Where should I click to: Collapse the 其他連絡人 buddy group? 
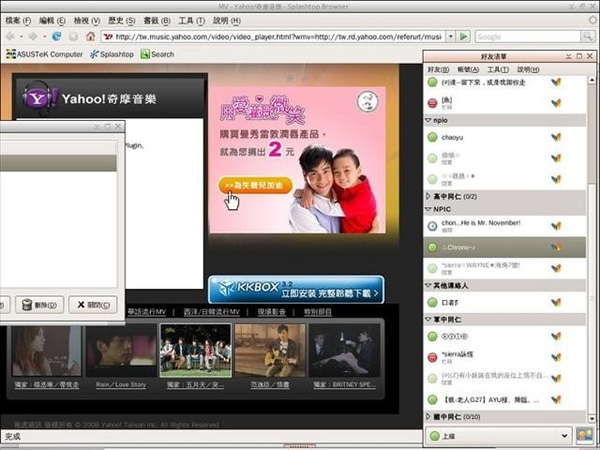click(429, 285)
